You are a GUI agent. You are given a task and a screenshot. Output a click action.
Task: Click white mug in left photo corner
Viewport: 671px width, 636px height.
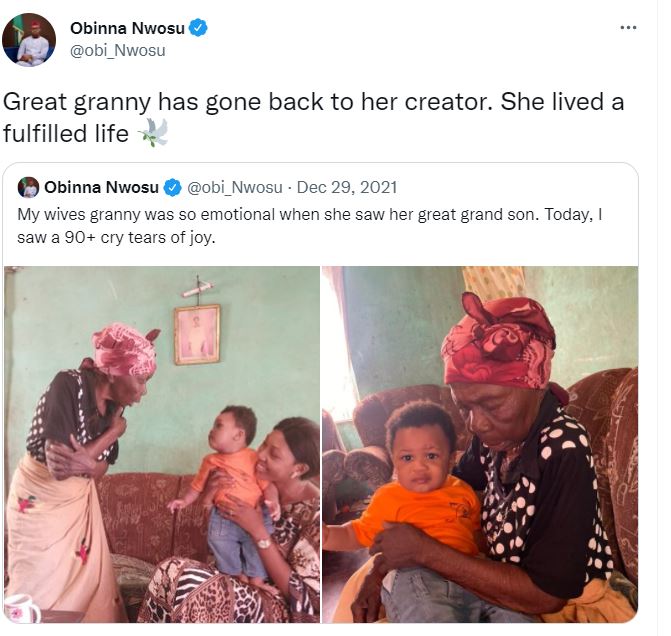click(x=22, y=609)
